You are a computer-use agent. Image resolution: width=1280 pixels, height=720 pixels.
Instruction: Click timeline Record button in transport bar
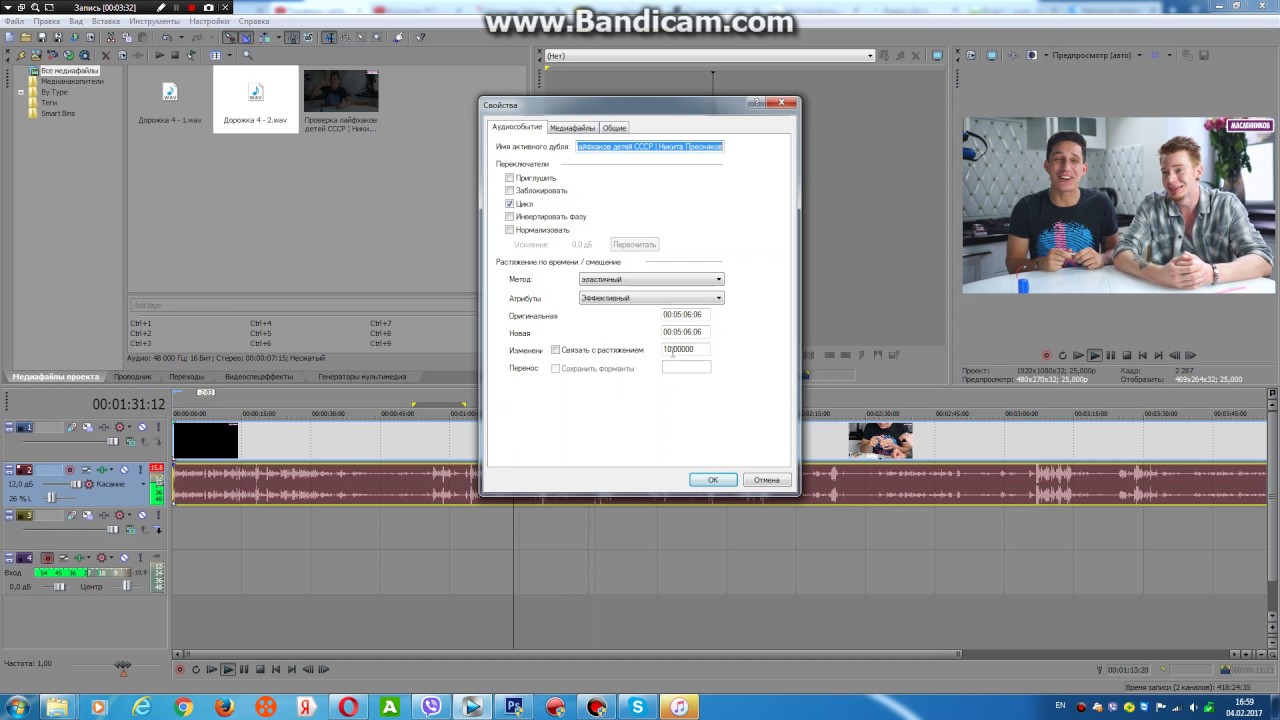point(180,669)
